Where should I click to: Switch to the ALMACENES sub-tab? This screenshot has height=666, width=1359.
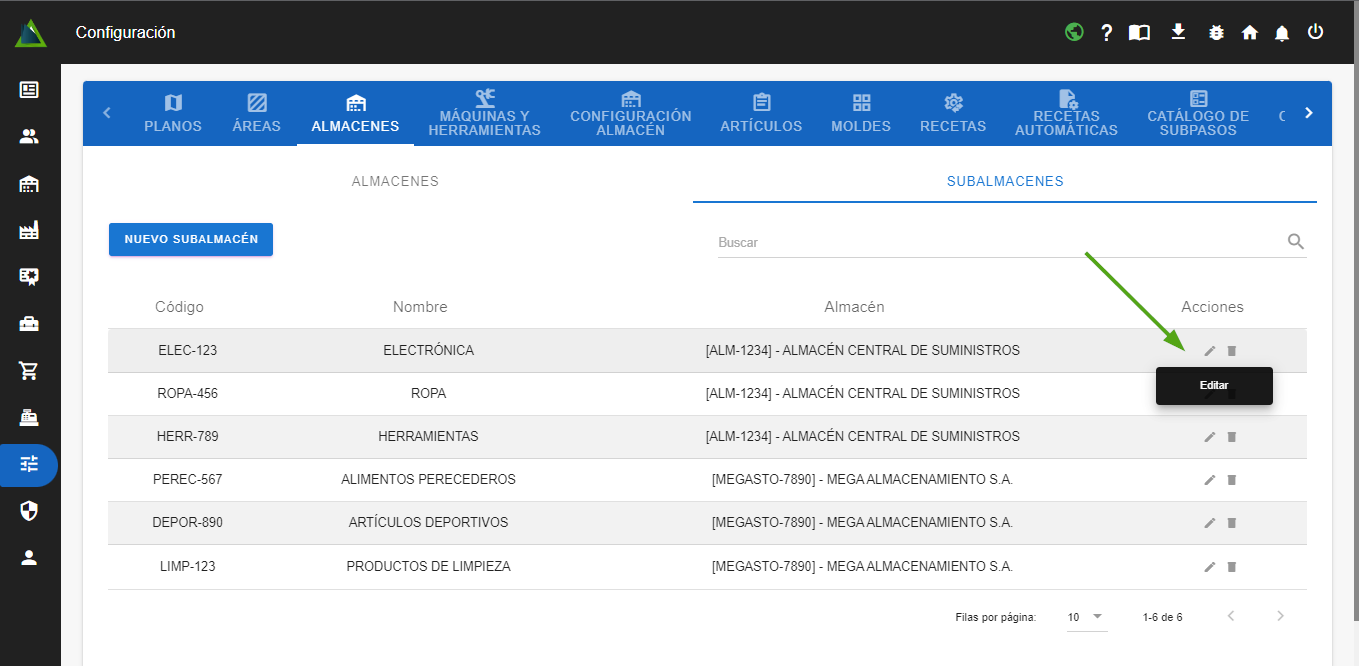point(395,182)
